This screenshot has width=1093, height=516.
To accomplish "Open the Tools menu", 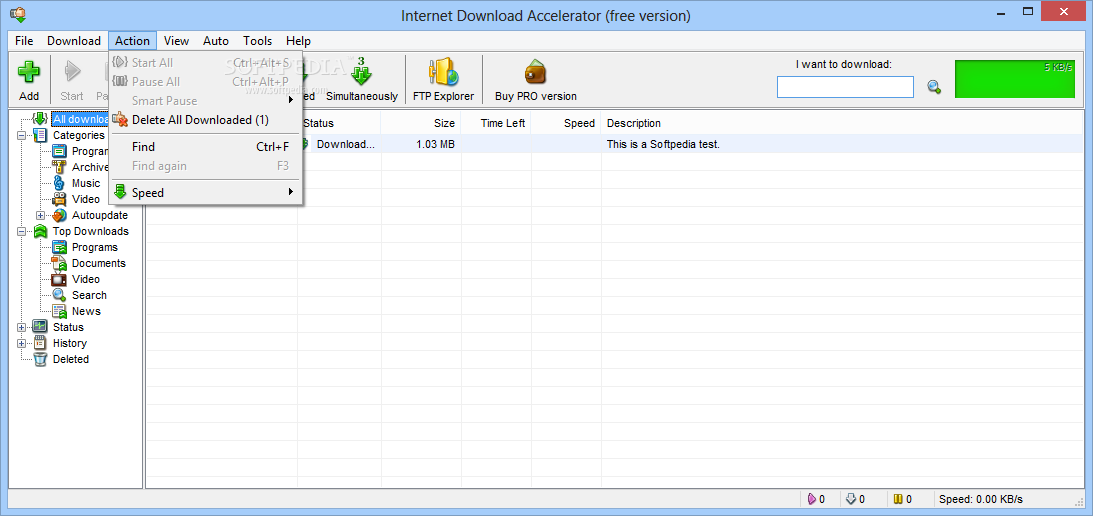I will [x=258, y=40].
